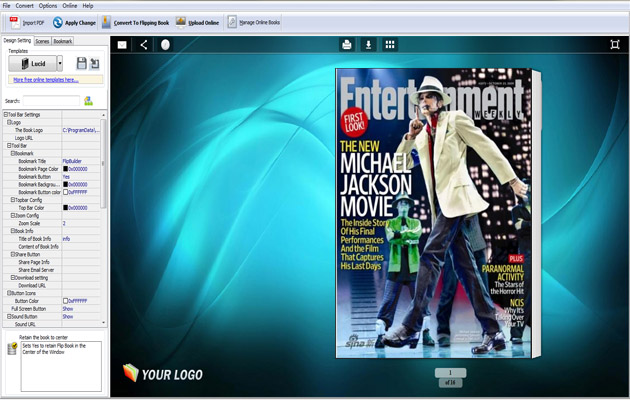Follow the More free online templates link

click(x=46, y=80)
